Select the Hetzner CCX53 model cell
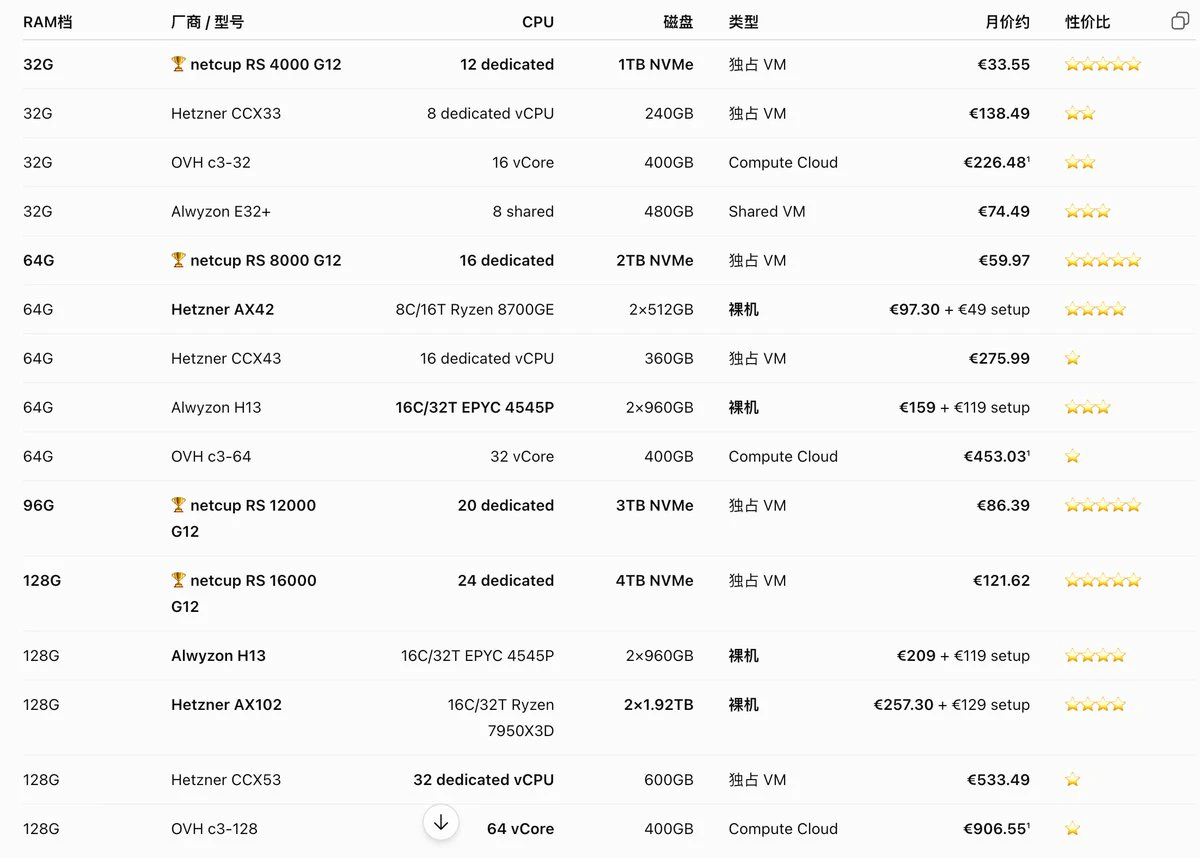This screenshot has width=1200, height=858. pyautogui.click(x=226, y=779)
